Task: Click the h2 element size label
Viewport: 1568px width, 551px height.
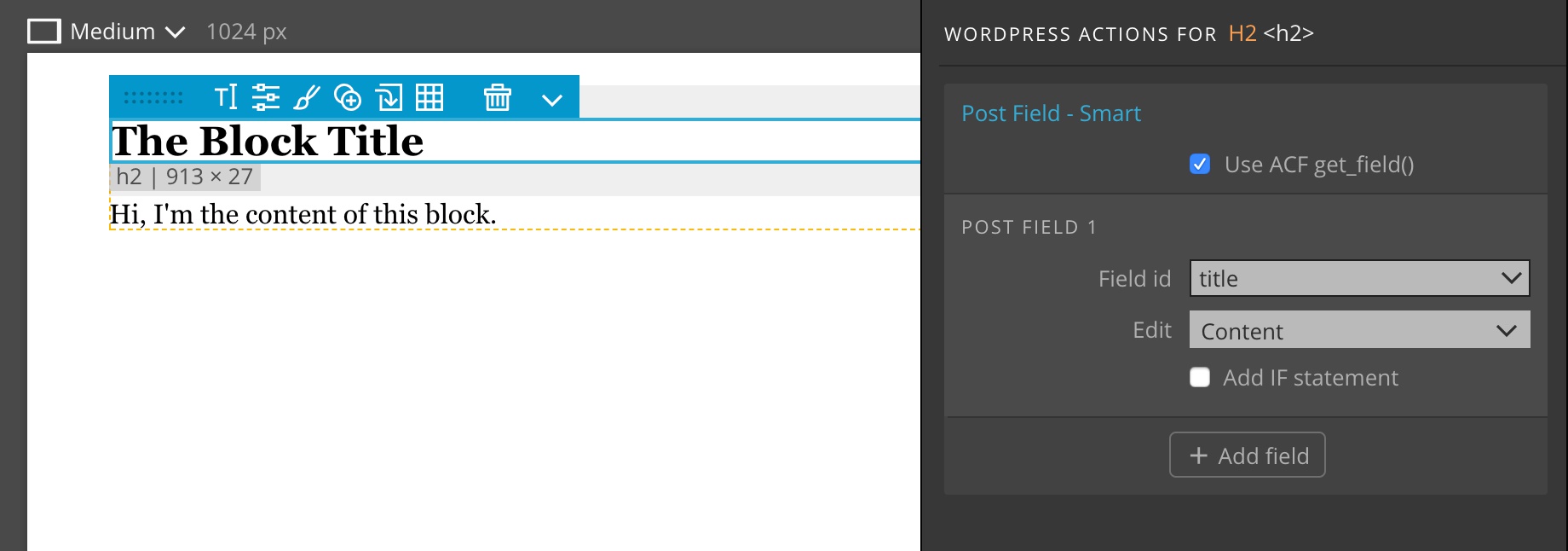Action: pos(185,177)
